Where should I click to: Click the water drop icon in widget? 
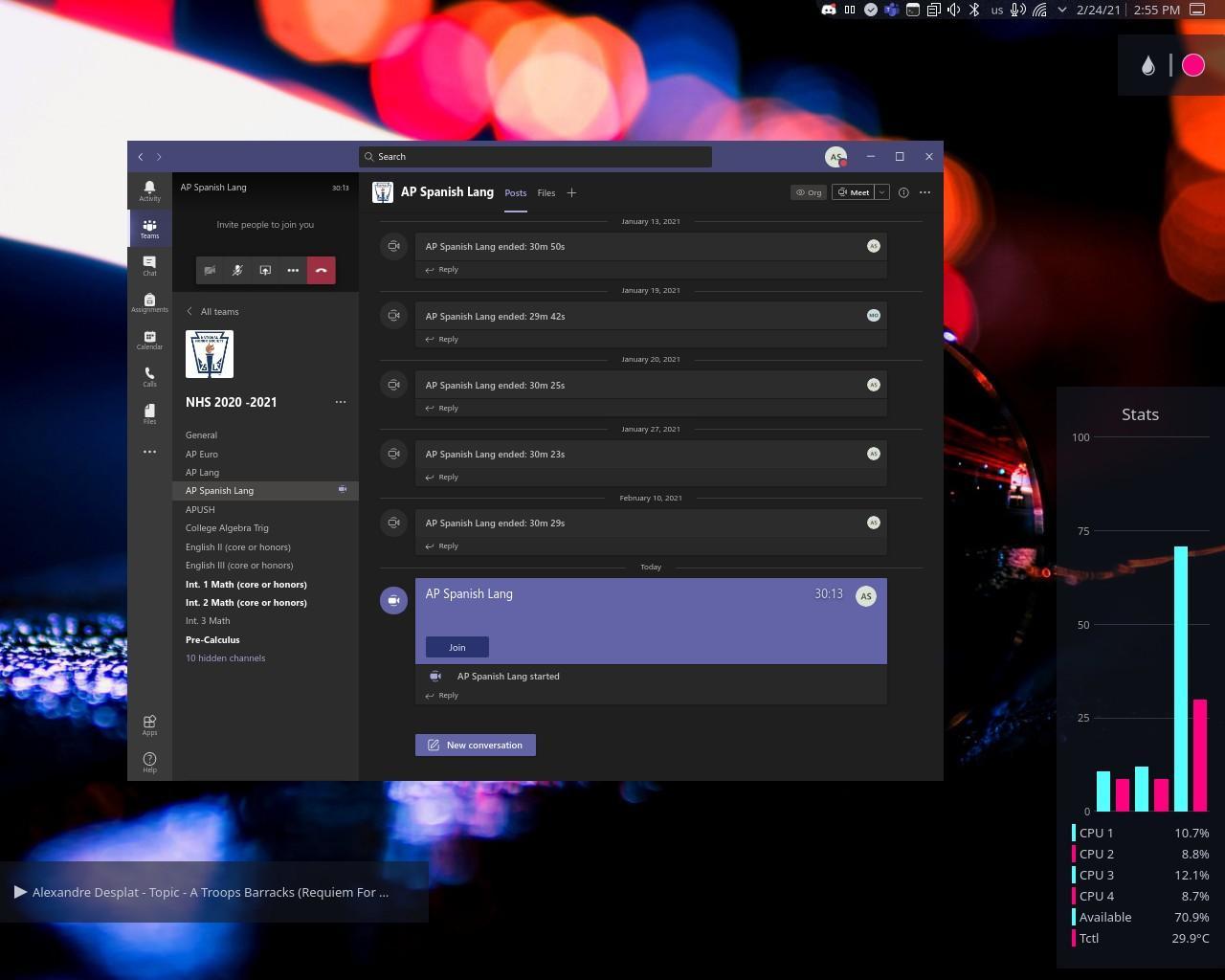[x=1148, y=65]
